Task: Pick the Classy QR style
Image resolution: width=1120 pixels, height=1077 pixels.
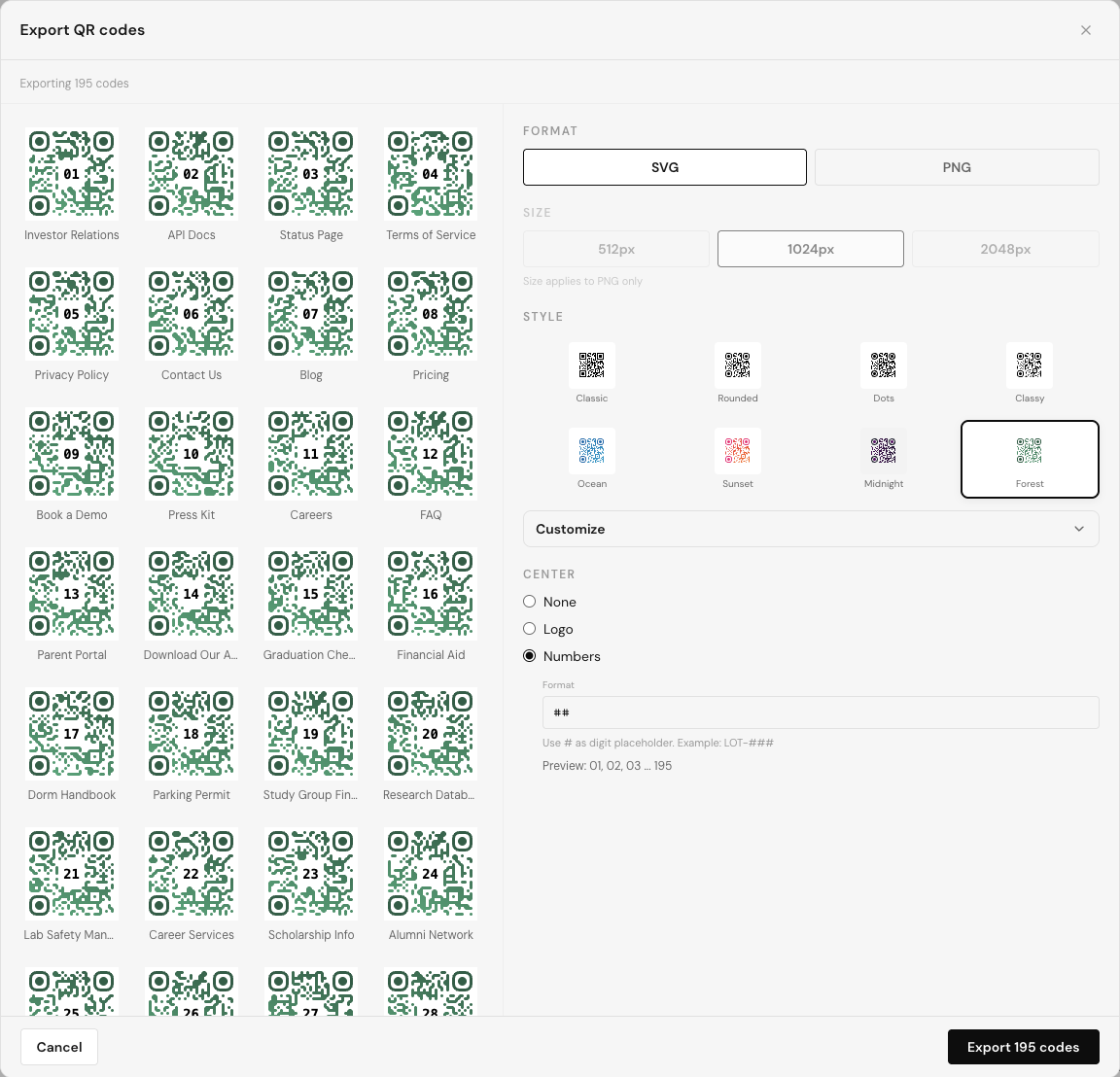Action: pyautogui.click(x=1030, y=373)
